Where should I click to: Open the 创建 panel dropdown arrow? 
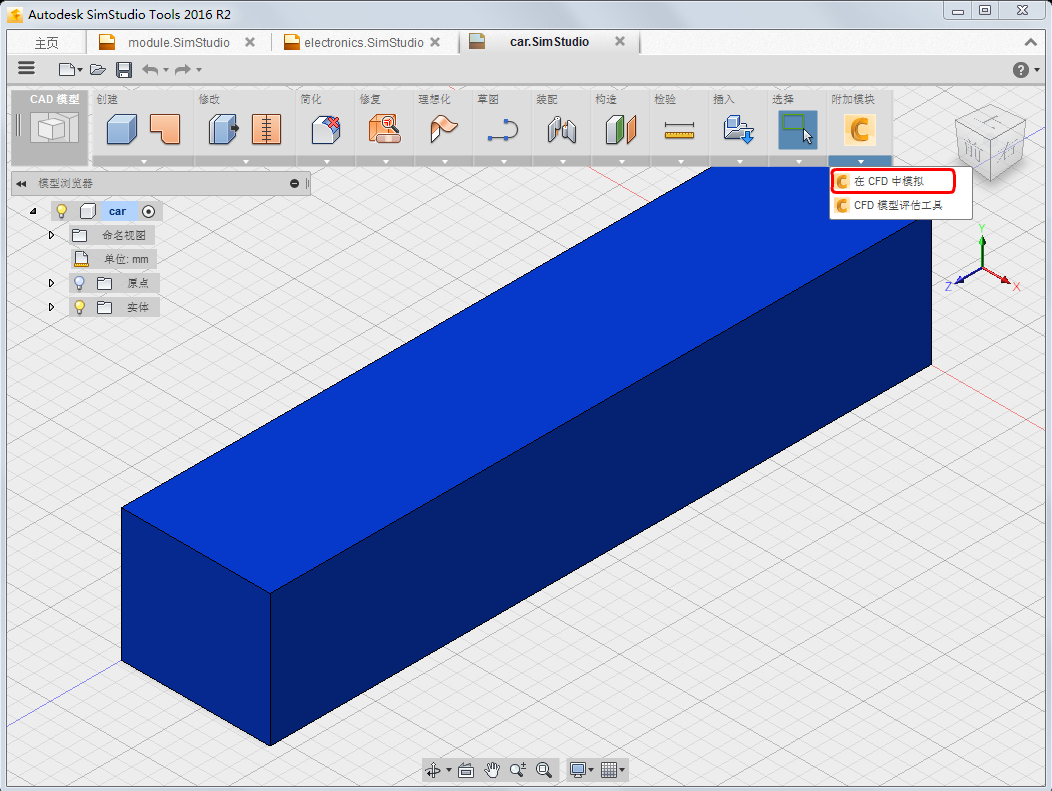pos(144,162)
